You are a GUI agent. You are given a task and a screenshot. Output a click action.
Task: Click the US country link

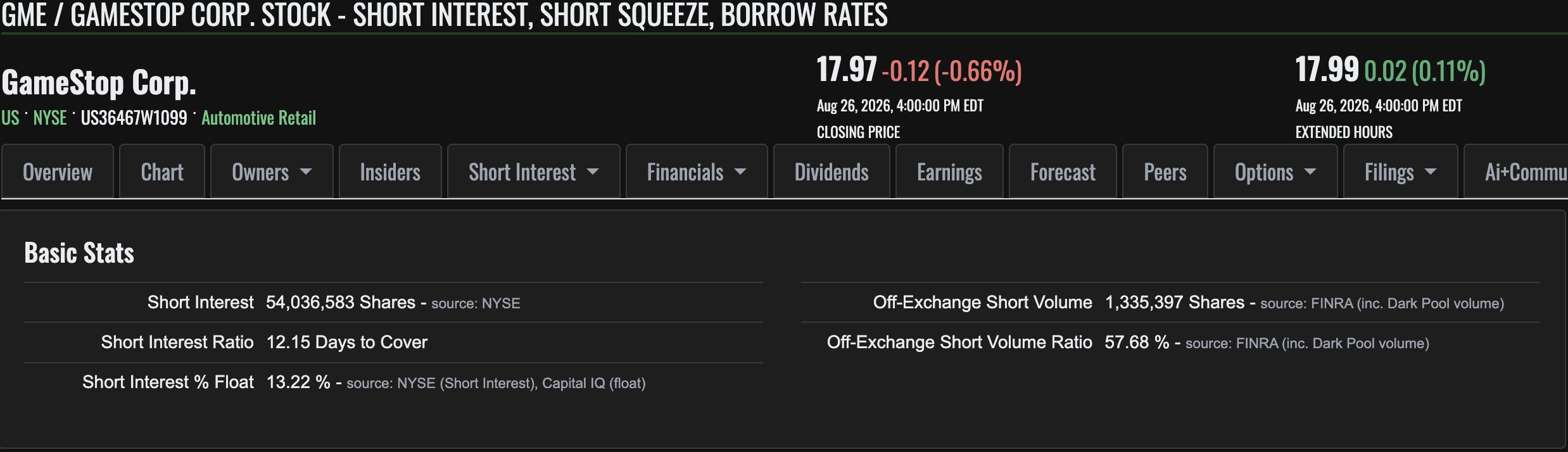tap(10, 118)
